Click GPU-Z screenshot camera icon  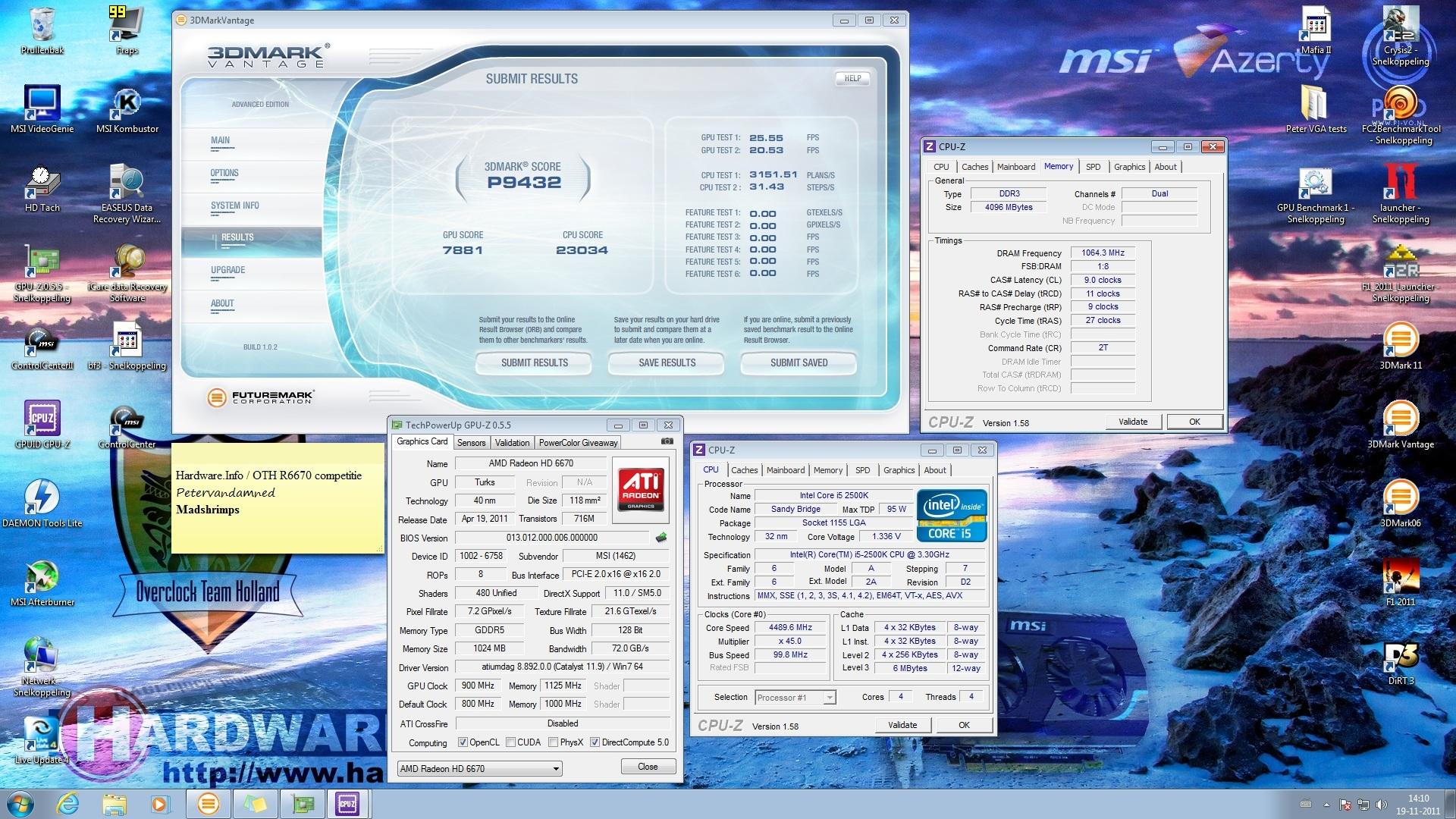(667, 441)
